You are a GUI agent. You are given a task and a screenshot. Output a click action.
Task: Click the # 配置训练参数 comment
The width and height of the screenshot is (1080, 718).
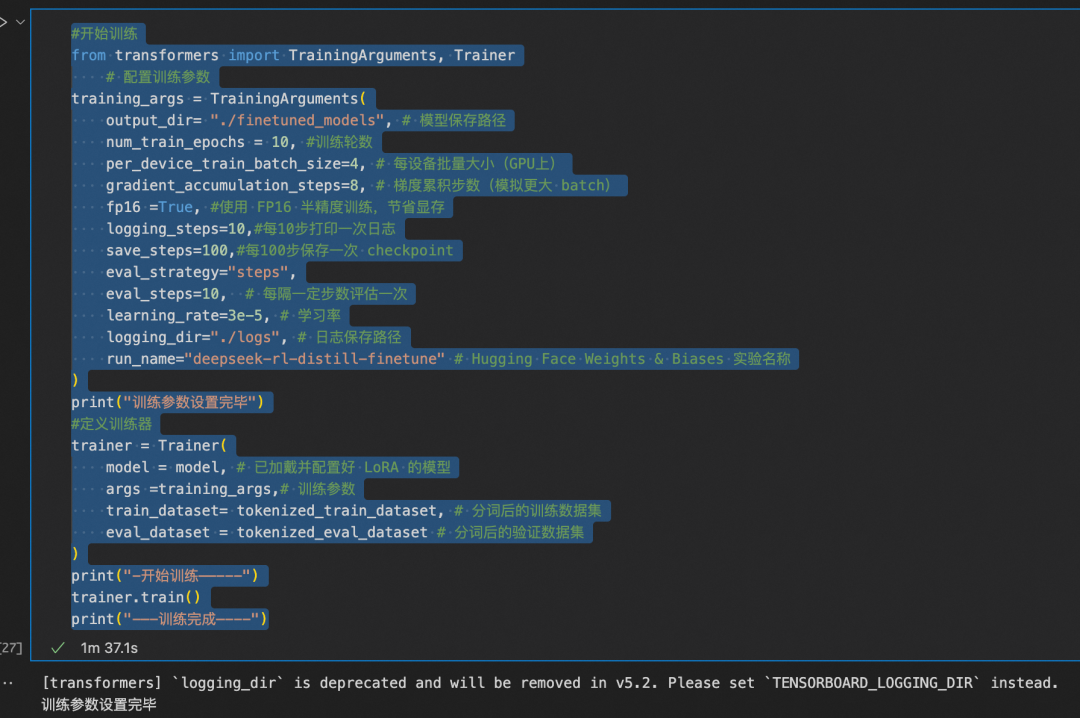[158, 76]
